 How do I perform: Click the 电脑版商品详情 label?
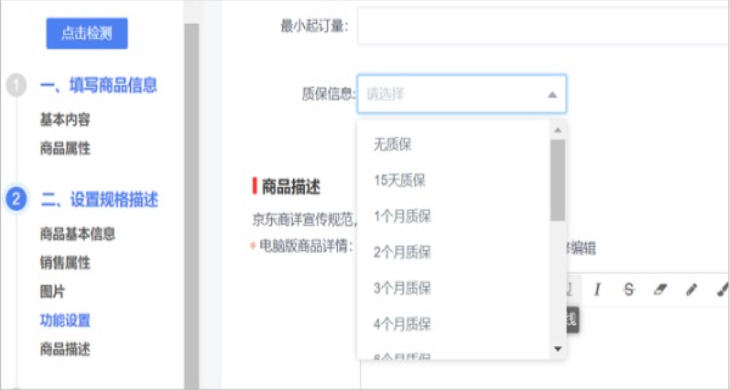tap(305, 246)
